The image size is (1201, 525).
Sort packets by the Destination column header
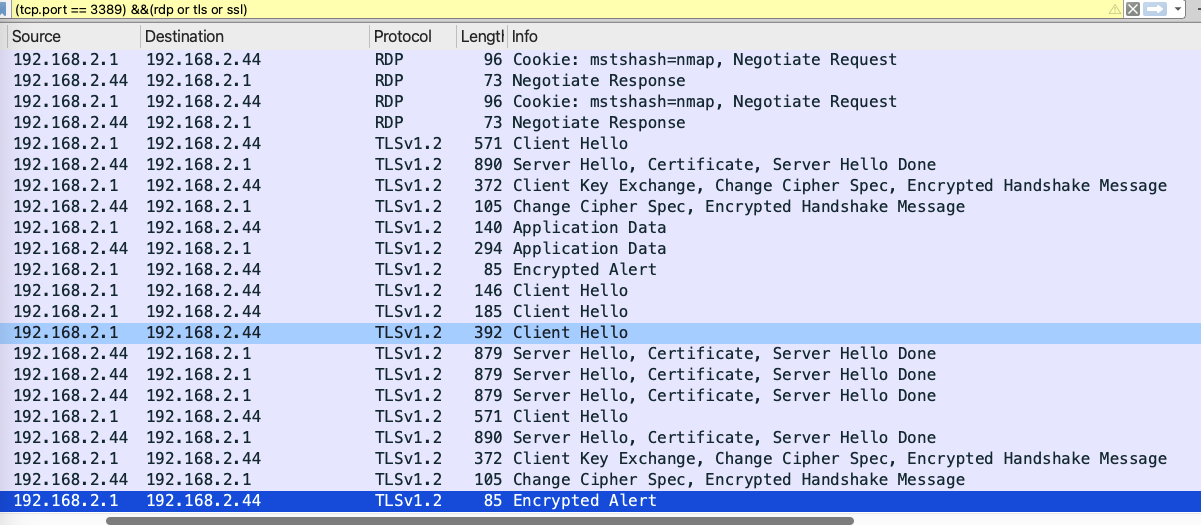pyautogui.click(x=255, y=37)
